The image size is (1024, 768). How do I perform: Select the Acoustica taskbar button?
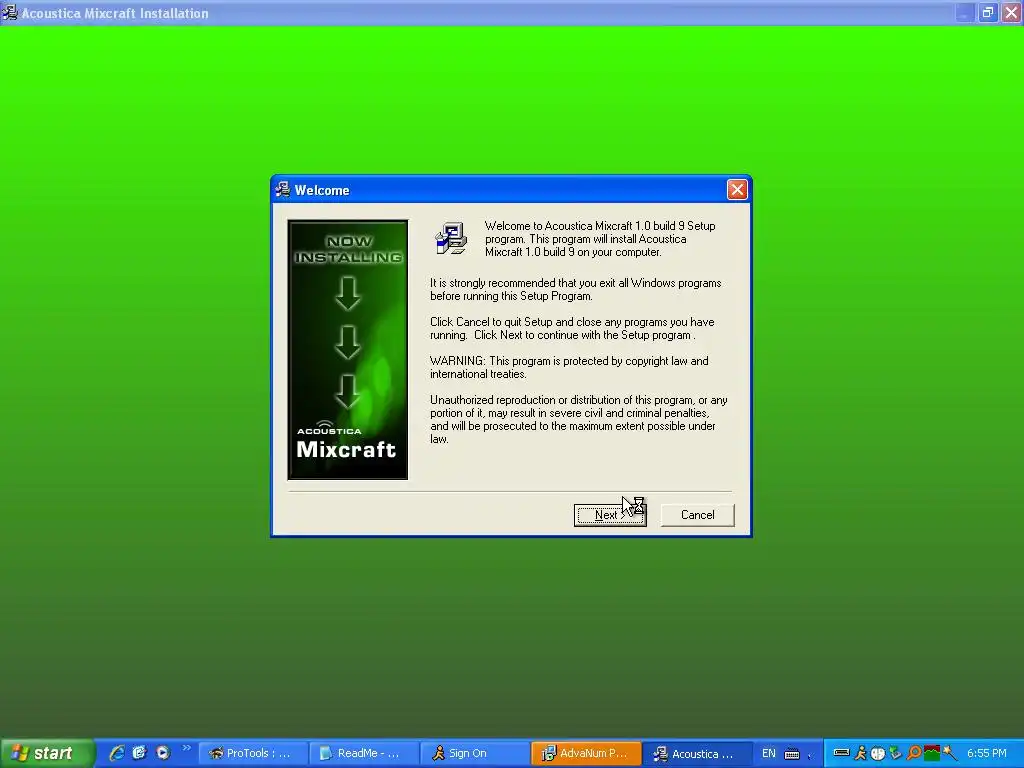coord(697,754)
